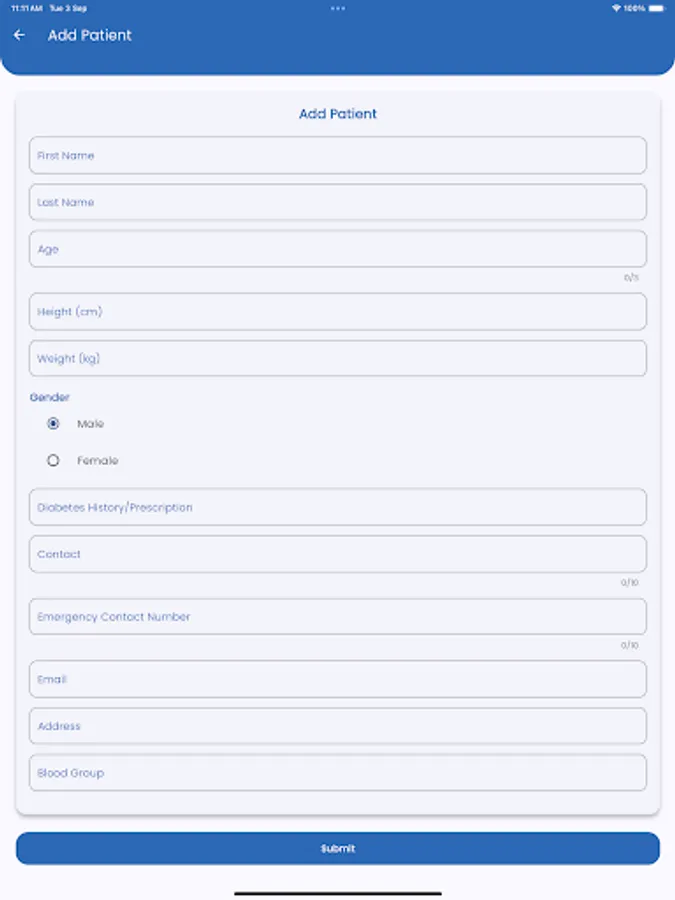Tap the Email input field
The height and width of the screenshot is (900, 675).
(x=337, y=679)
